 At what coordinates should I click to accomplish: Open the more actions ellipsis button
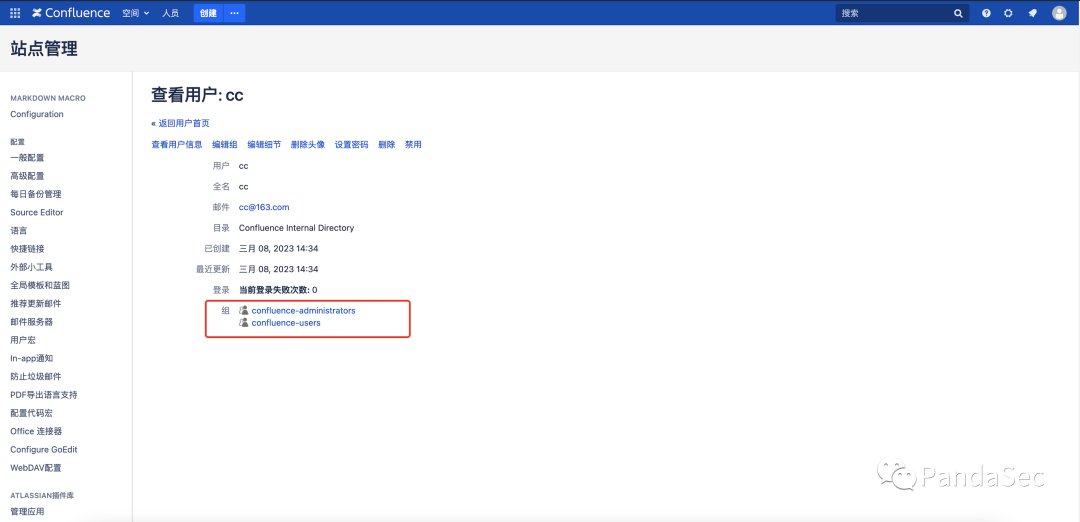pos(234,13)
